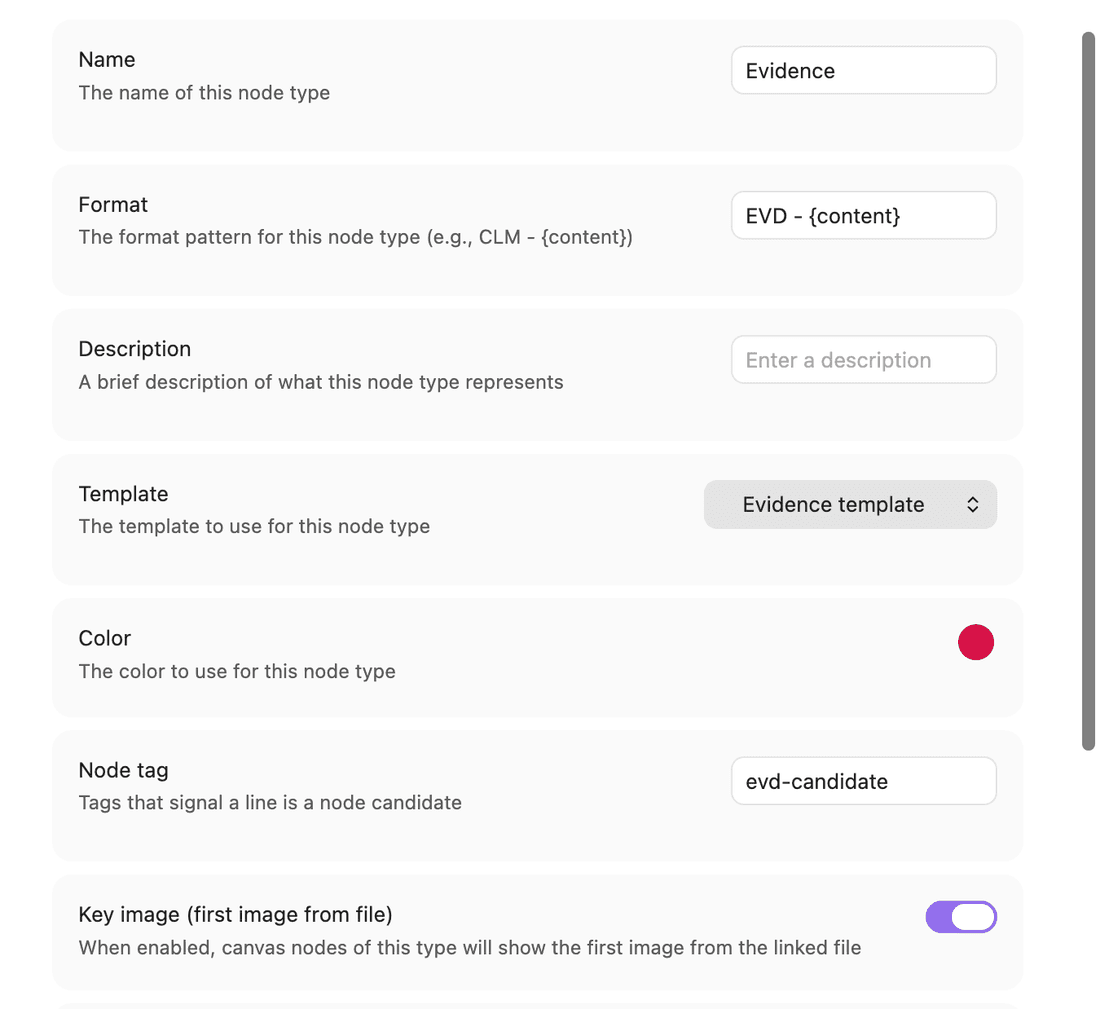Click the Name setting label
1100x1009 pixels.
[x=107, y=60]
